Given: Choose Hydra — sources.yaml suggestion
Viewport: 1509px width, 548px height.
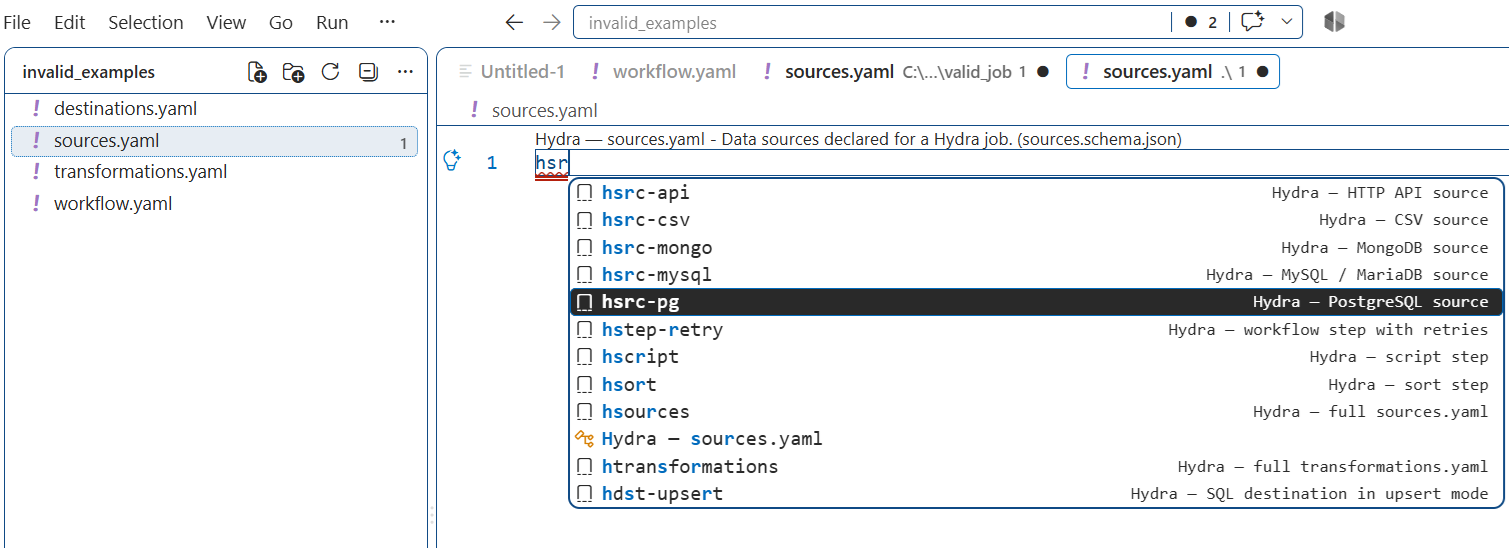Looking at the screenshot, I should coord(1036,439).
